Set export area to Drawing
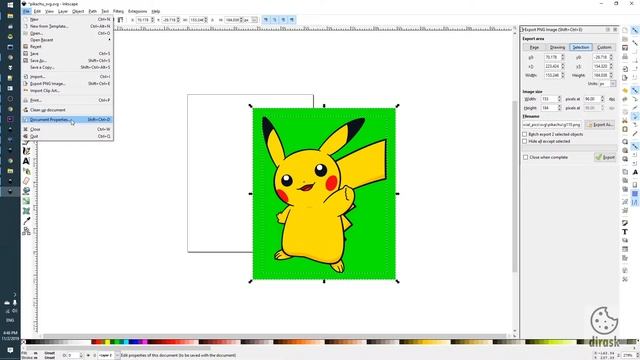640x360 pixels. (557, 47)
